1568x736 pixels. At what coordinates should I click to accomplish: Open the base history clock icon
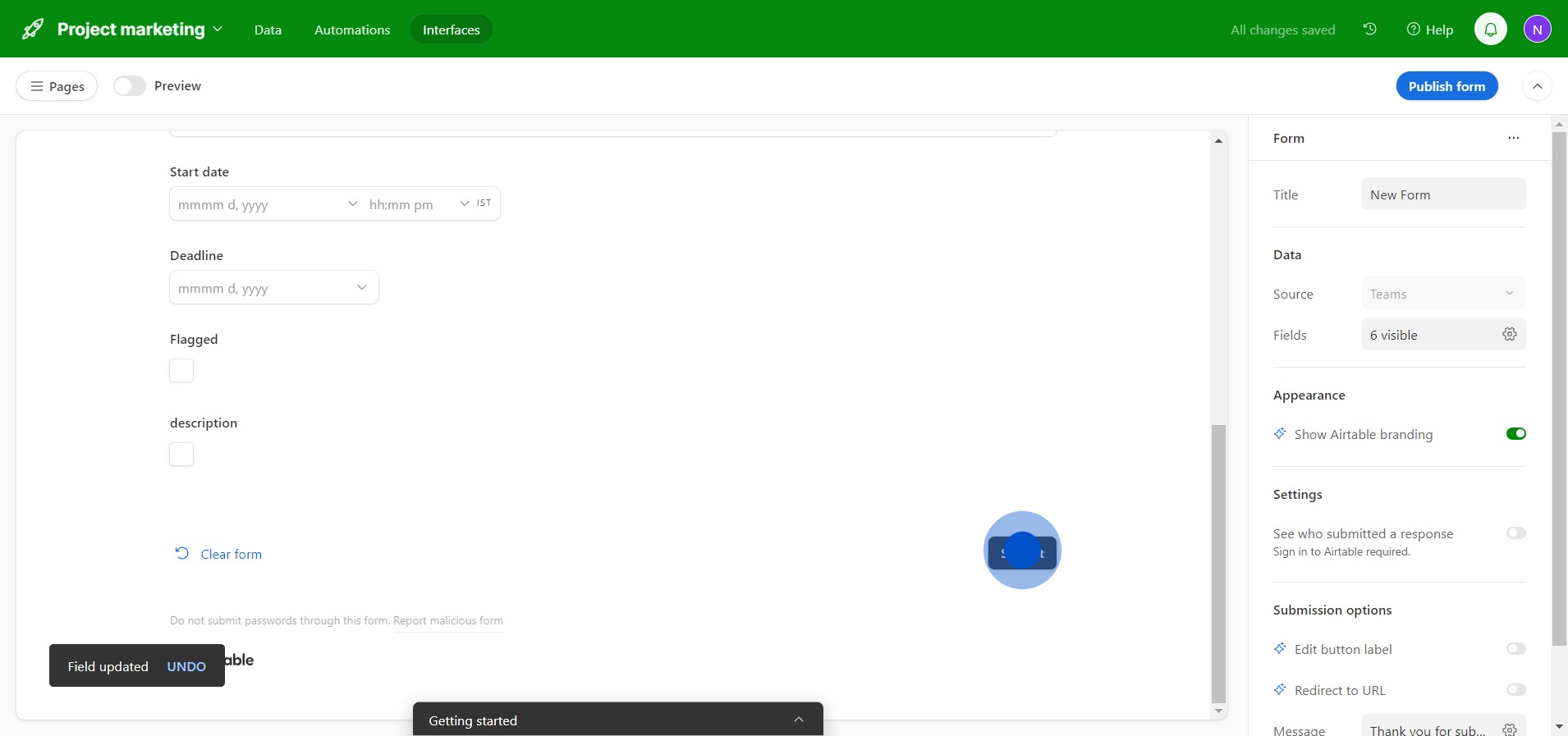[1369, 30]
